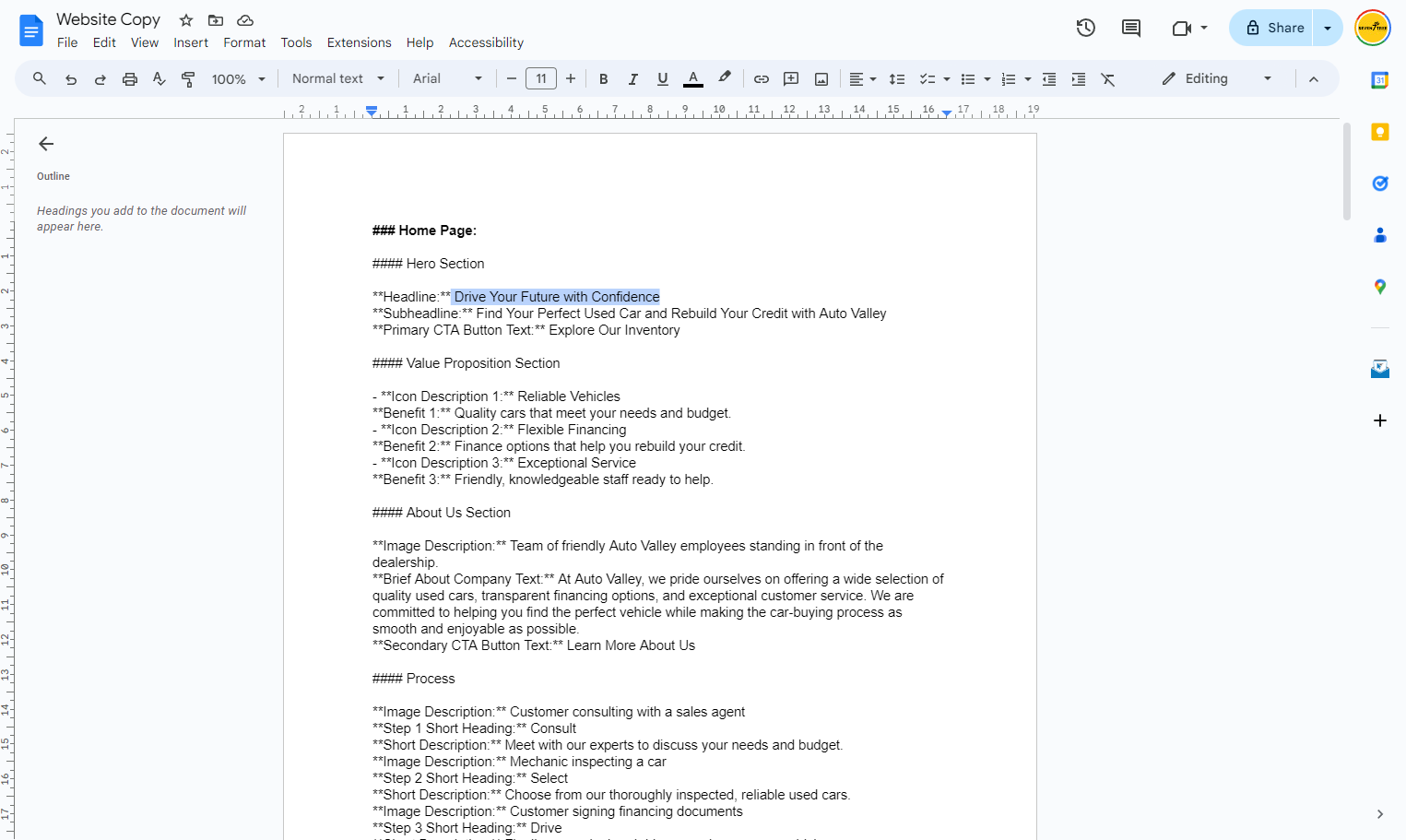
Task: Open the line spacing menu
Action: coord(897,79)
